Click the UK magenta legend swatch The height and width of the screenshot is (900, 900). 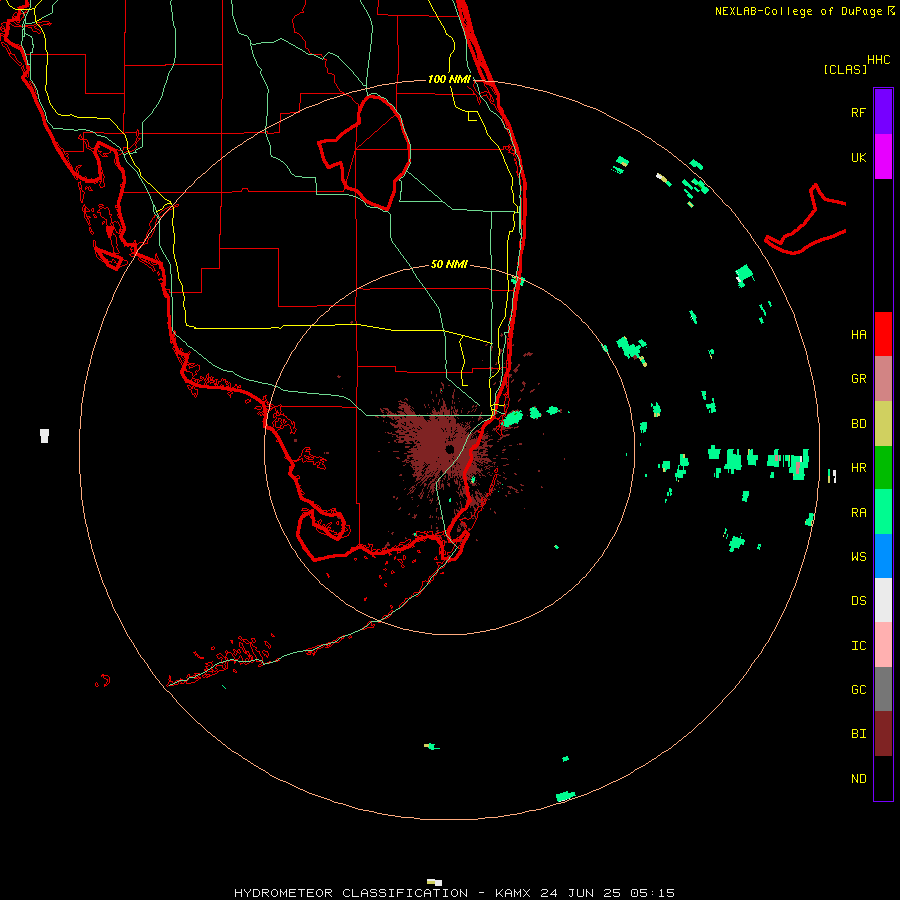coord(883,156)
